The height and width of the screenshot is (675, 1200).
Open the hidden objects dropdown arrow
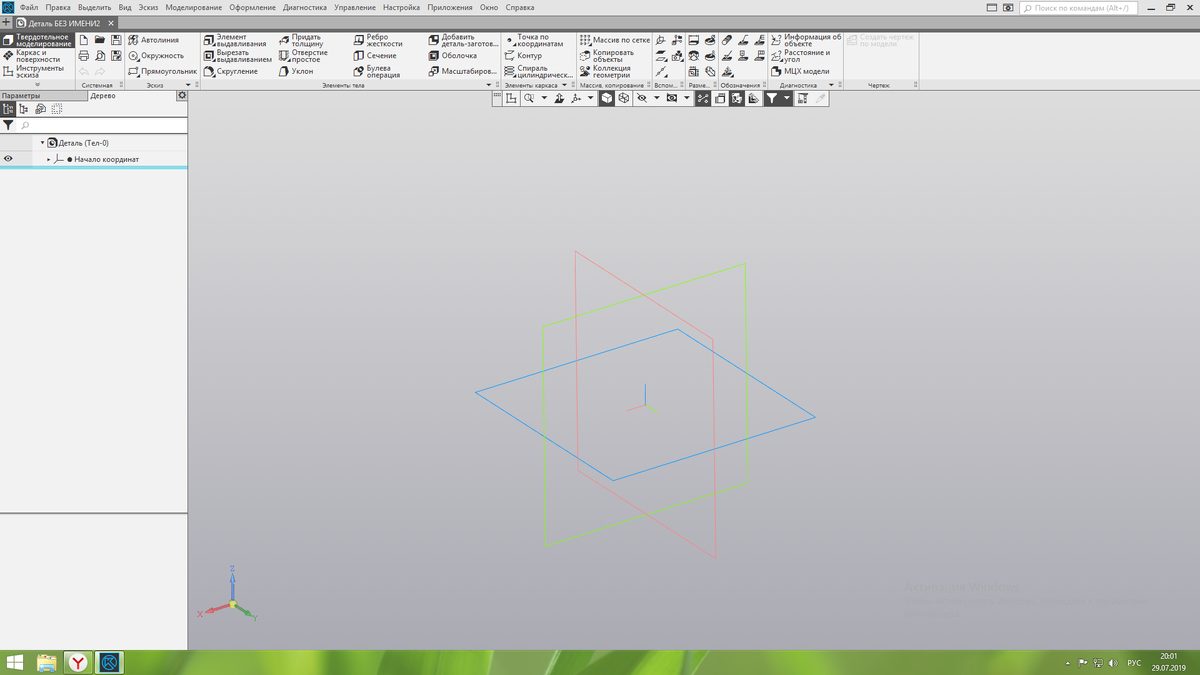tap(656, 99)
